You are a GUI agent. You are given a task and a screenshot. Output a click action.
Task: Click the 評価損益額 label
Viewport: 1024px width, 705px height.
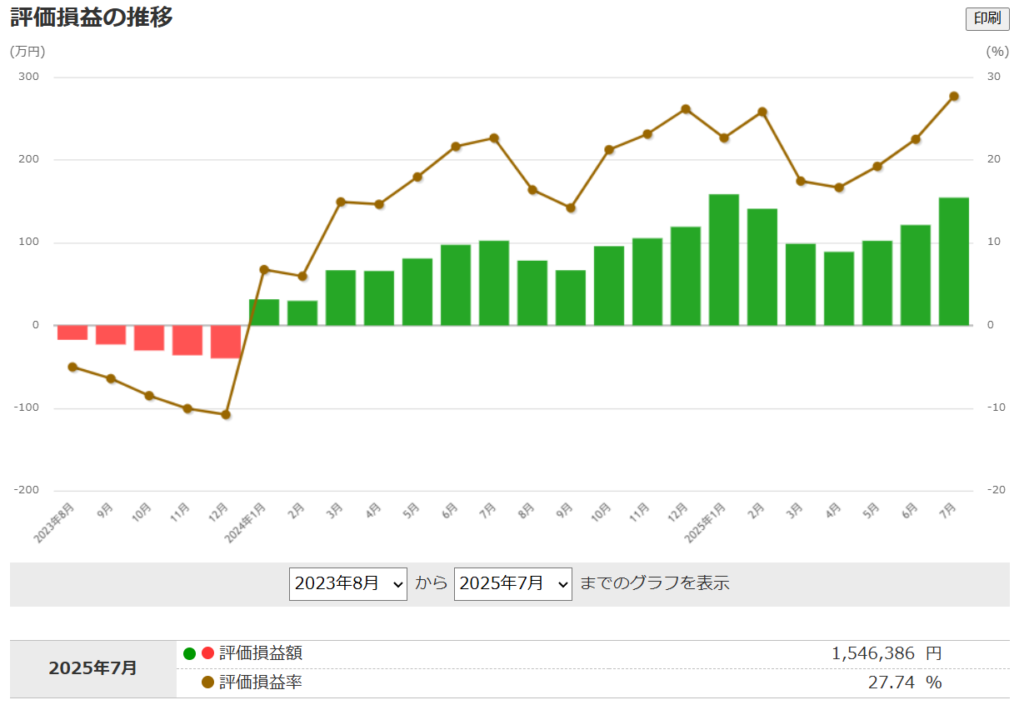(261, 653)
